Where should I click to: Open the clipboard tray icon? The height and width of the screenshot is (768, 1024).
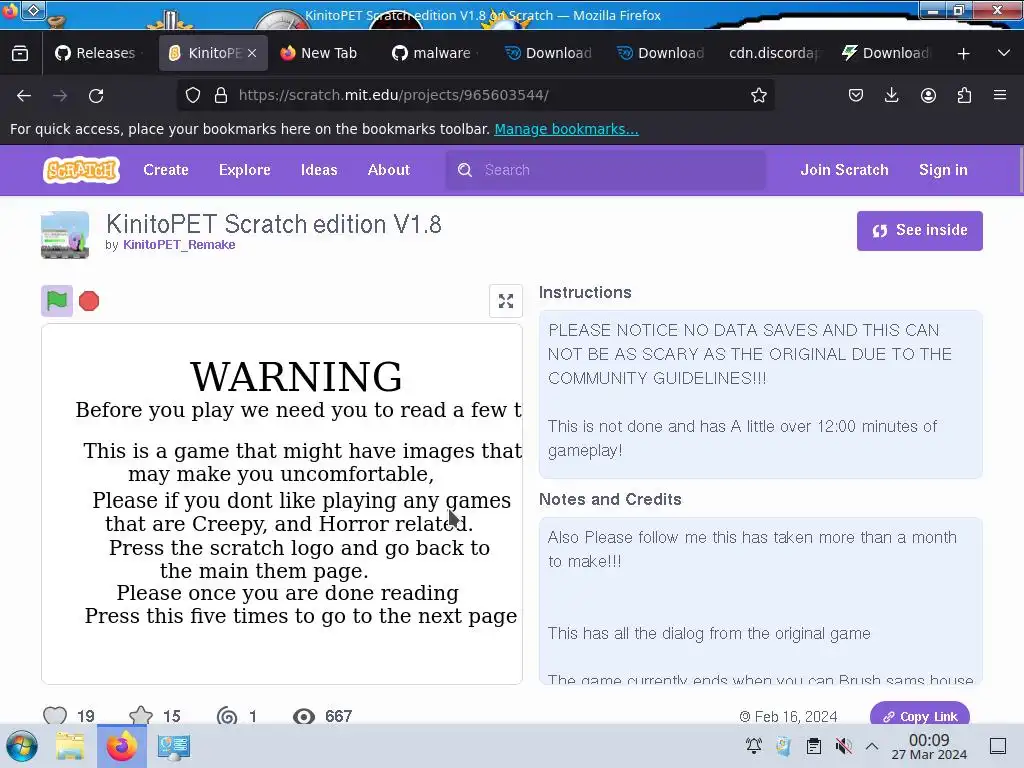click(814, 745)
